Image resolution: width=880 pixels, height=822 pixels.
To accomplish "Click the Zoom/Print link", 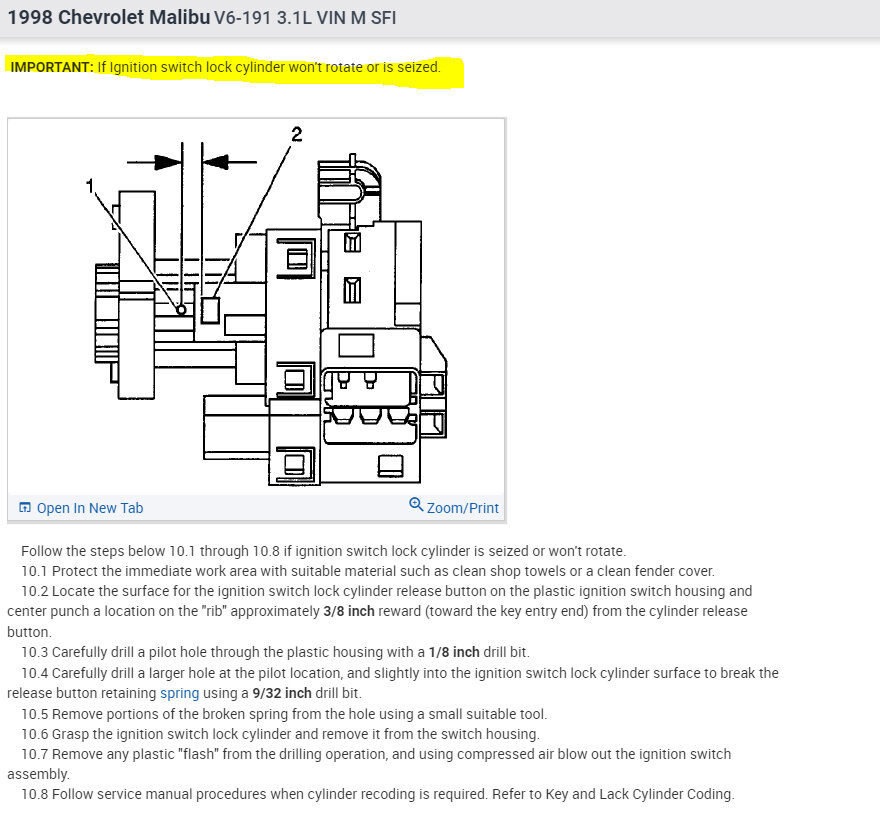I will [462, 508].
